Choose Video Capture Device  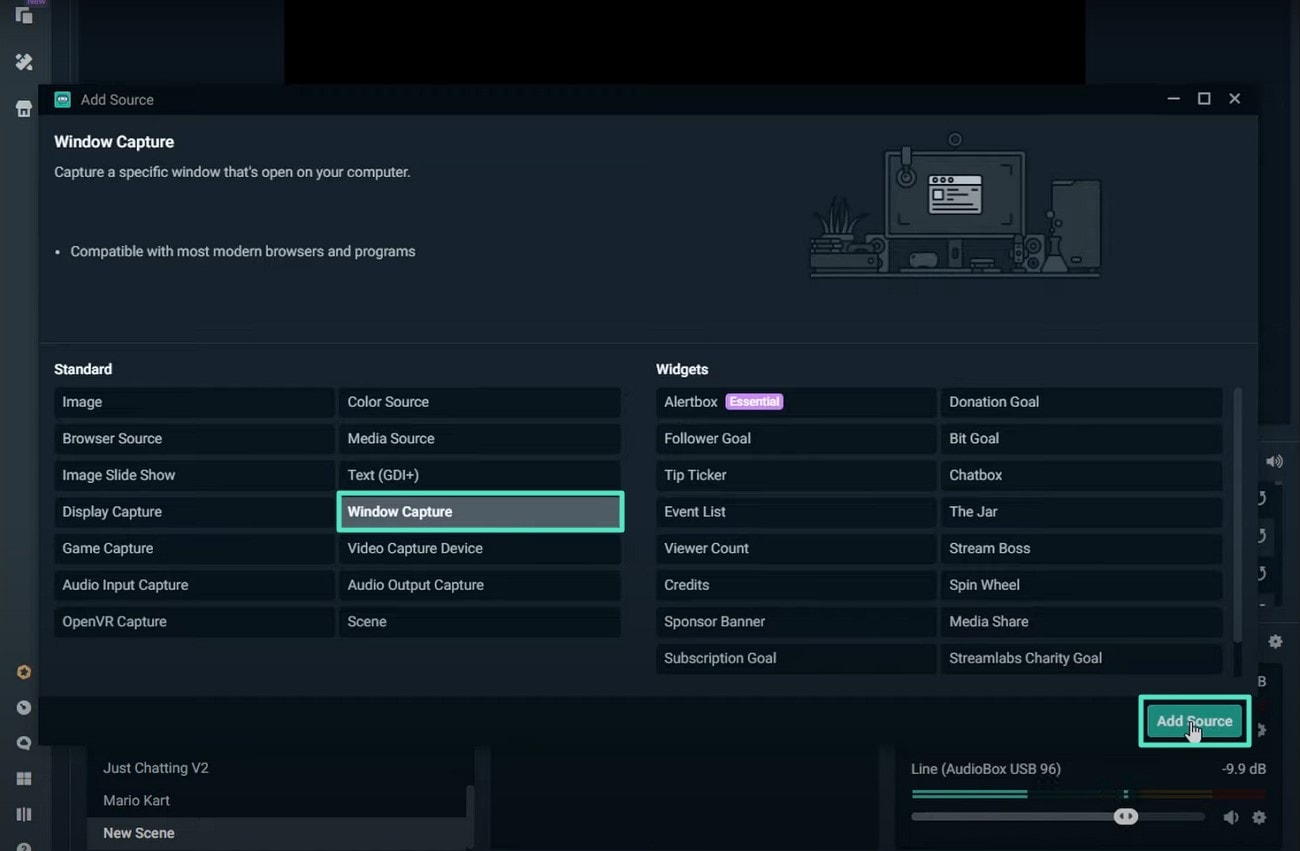point(480,548)
